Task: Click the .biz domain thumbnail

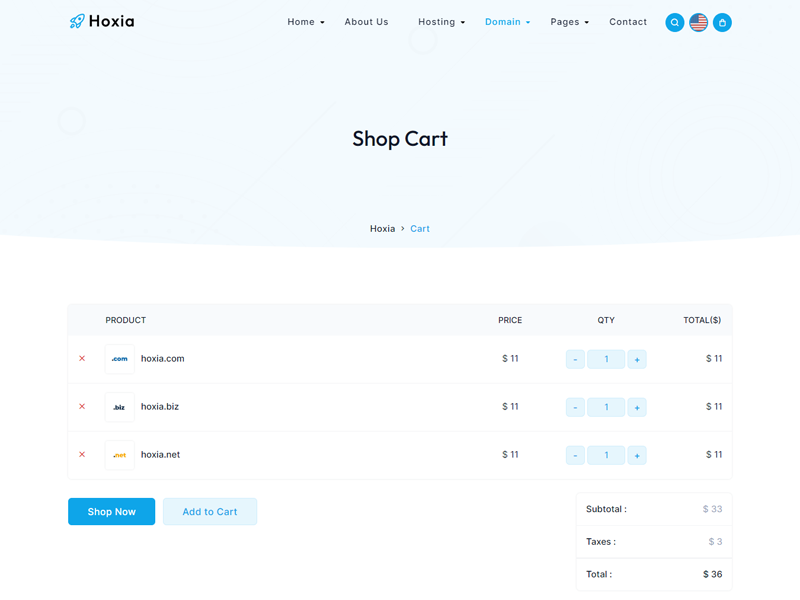Action: click(x=120, y=407)
